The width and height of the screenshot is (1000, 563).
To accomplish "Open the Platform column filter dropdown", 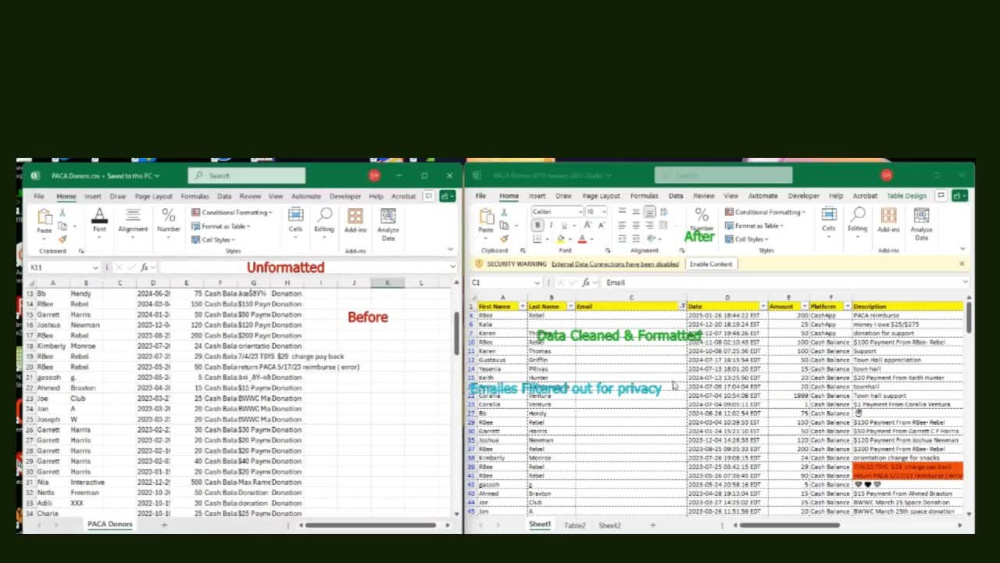I will [847, 307].
